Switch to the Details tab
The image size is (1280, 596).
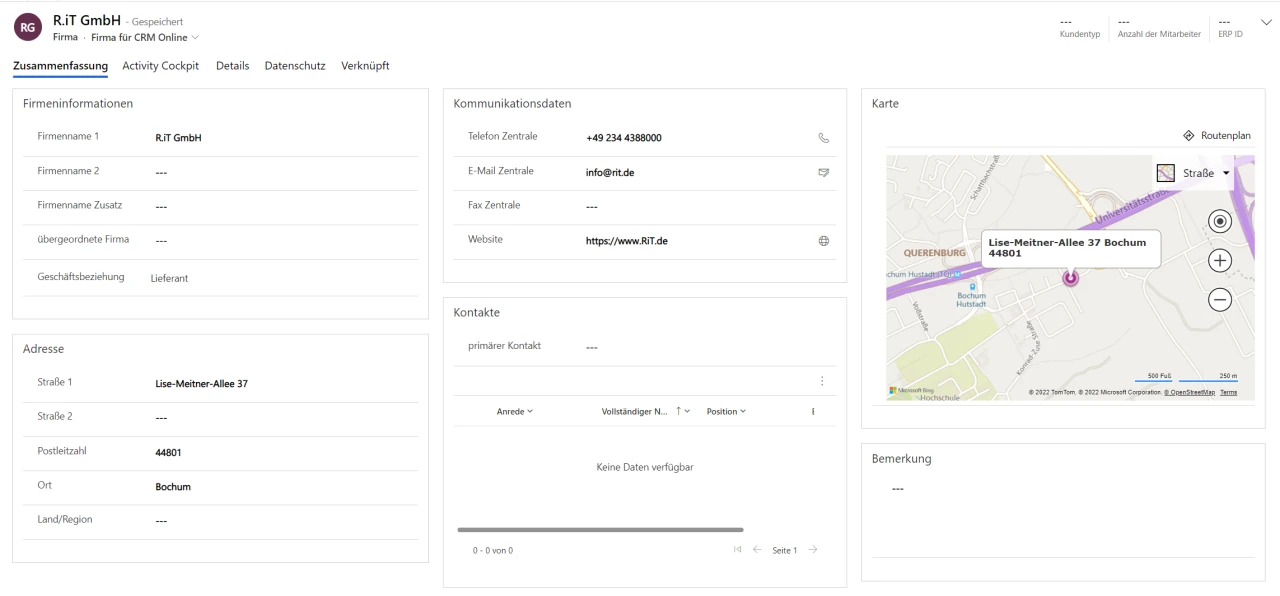(232, 65)
